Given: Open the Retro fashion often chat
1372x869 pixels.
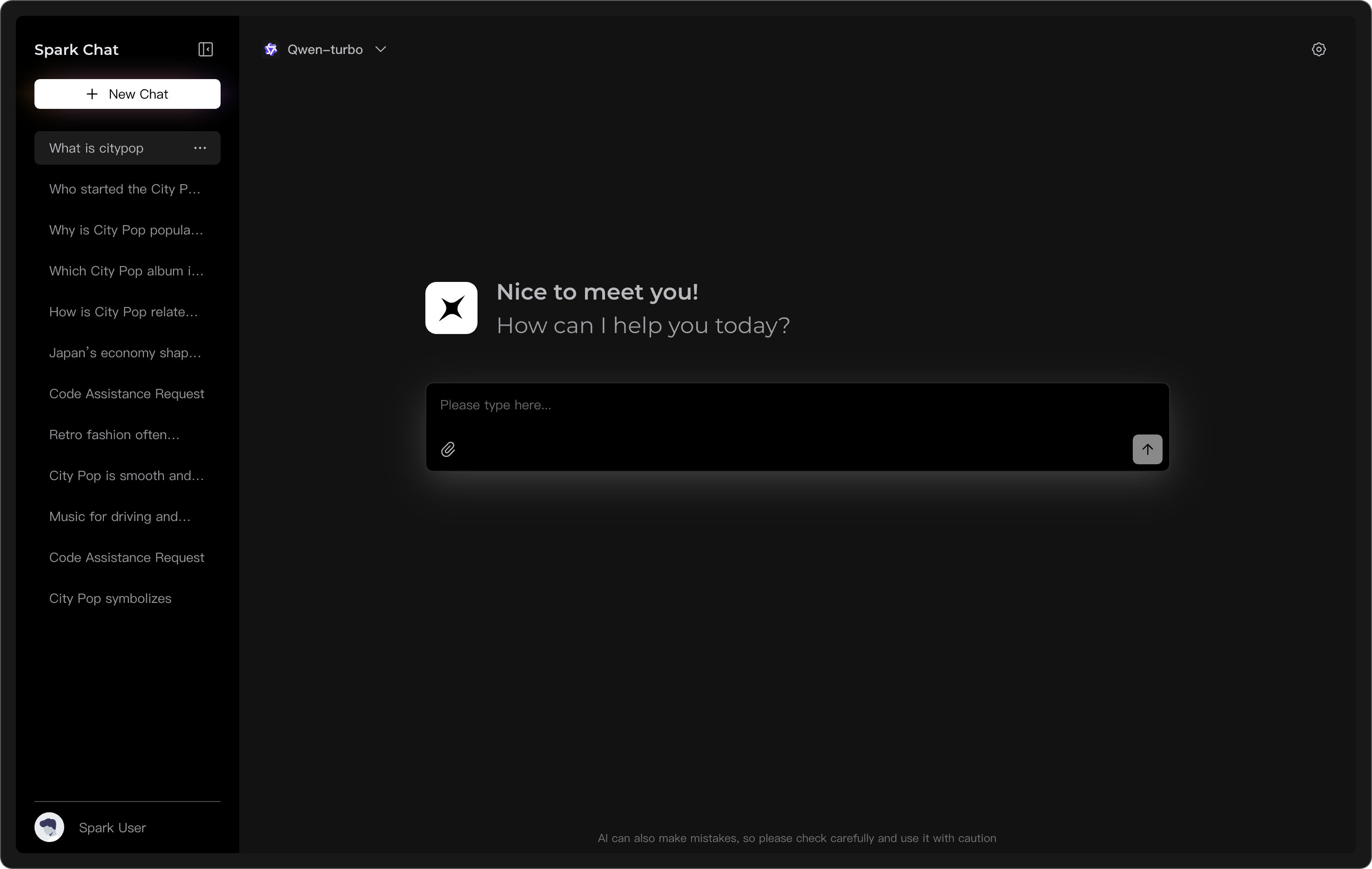Looking at the screenshot, I should [x=114, y=435].
